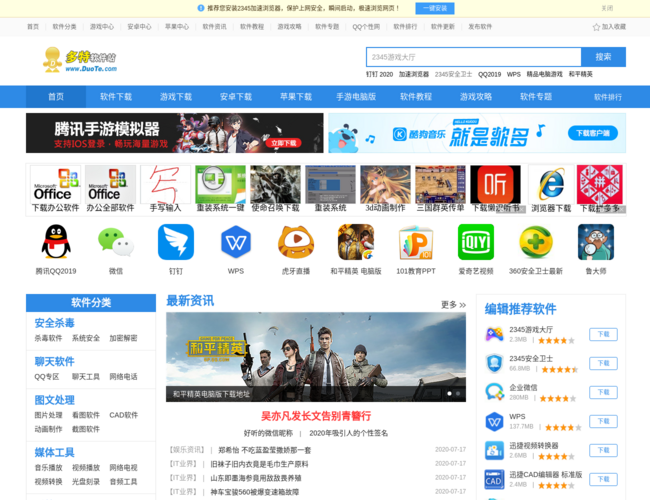Click the WPS icon in recommended list

(x=494, y=421)
